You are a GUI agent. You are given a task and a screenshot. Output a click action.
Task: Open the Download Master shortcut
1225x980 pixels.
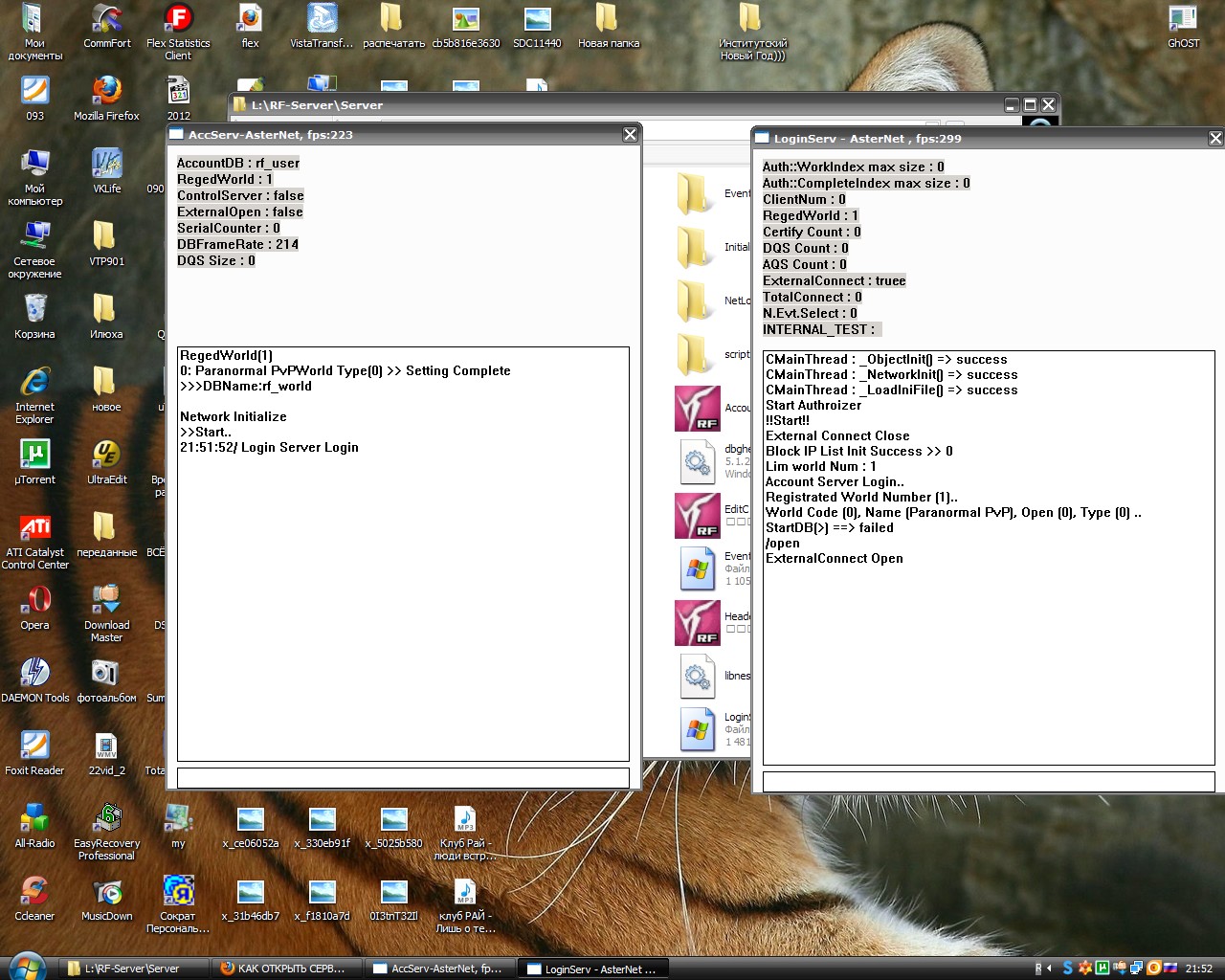pyautogui.click(x=106, y=601)
